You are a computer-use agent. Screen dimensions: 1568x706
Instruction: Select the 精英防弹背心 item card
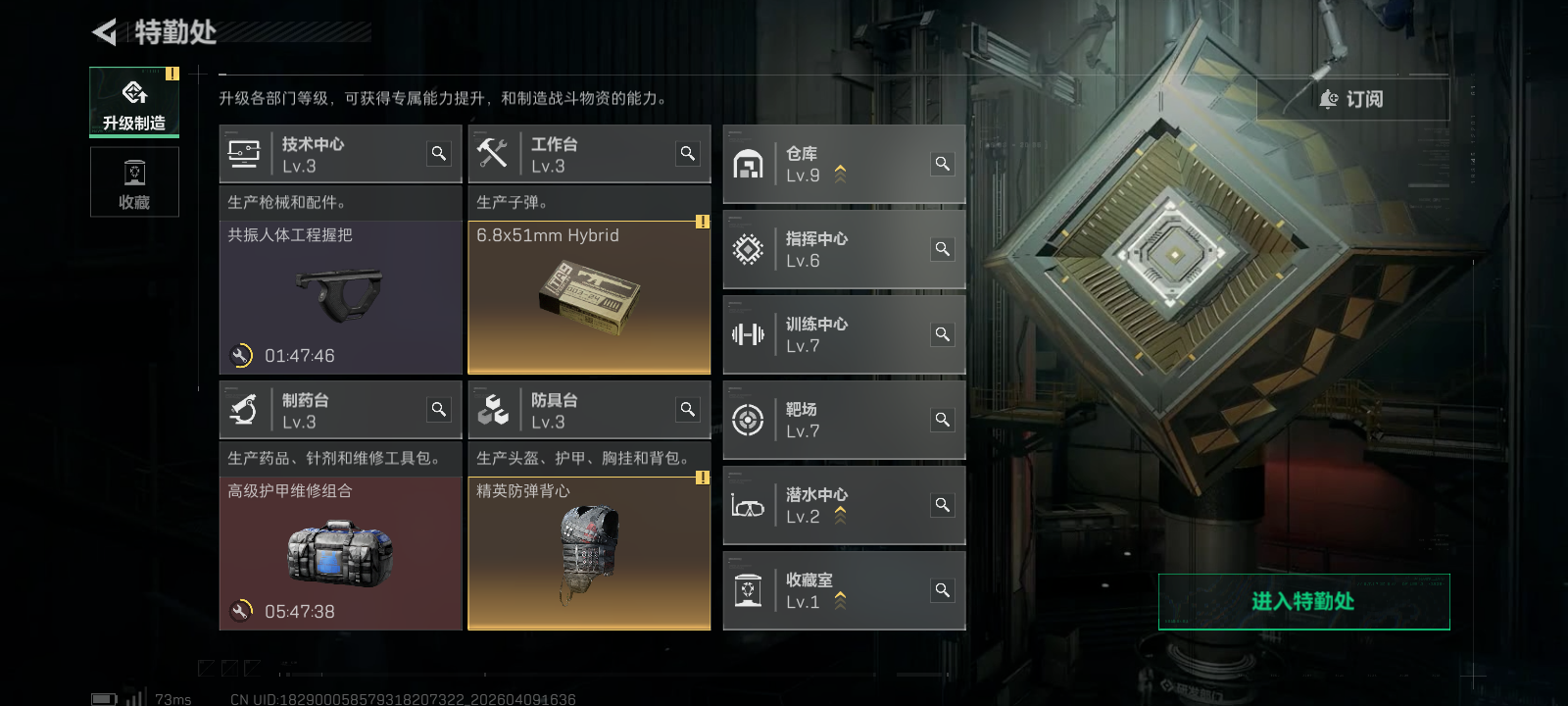589,553
